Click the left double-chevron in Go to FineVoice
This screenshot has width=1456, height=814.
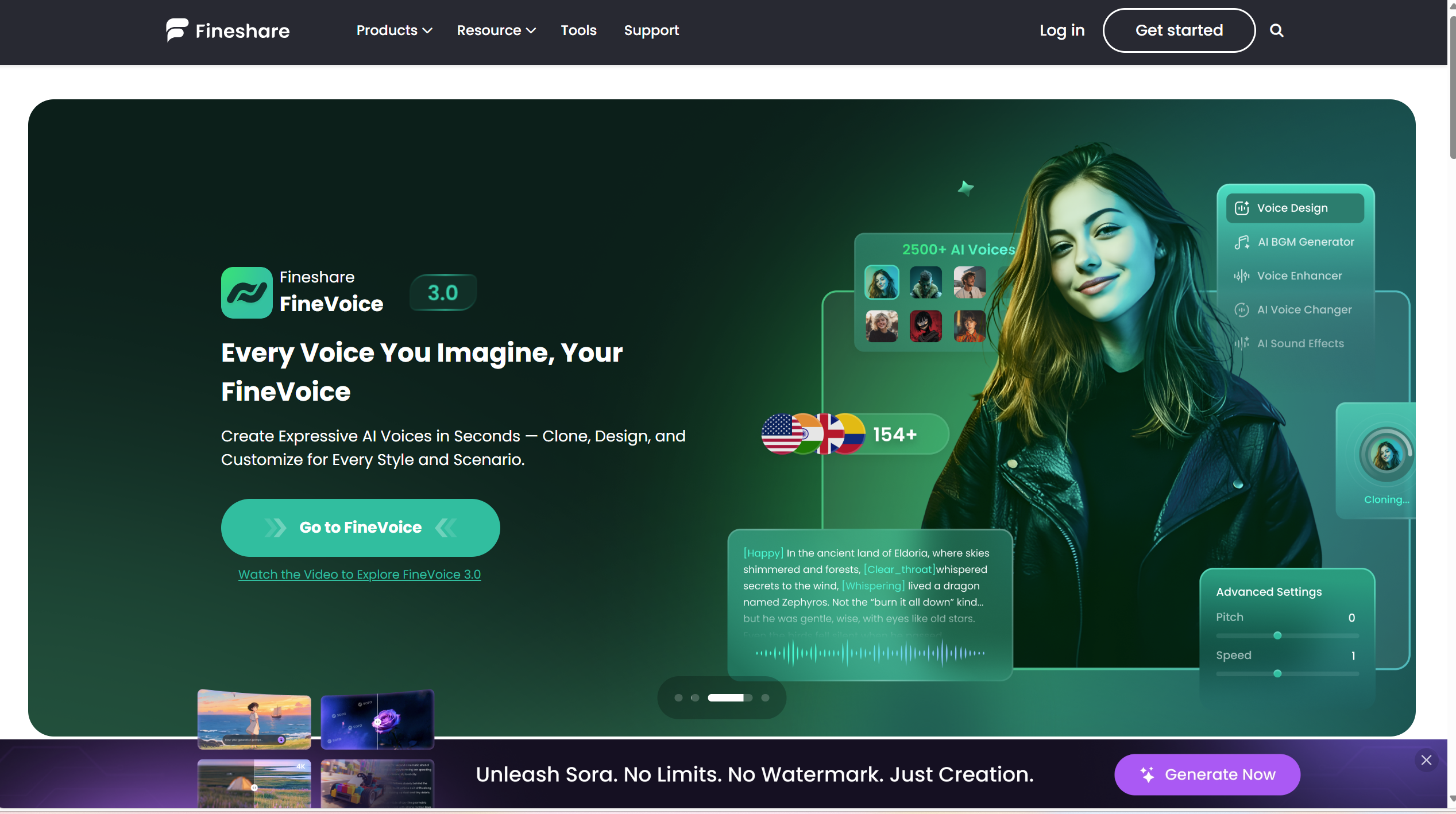pos(446,528)
